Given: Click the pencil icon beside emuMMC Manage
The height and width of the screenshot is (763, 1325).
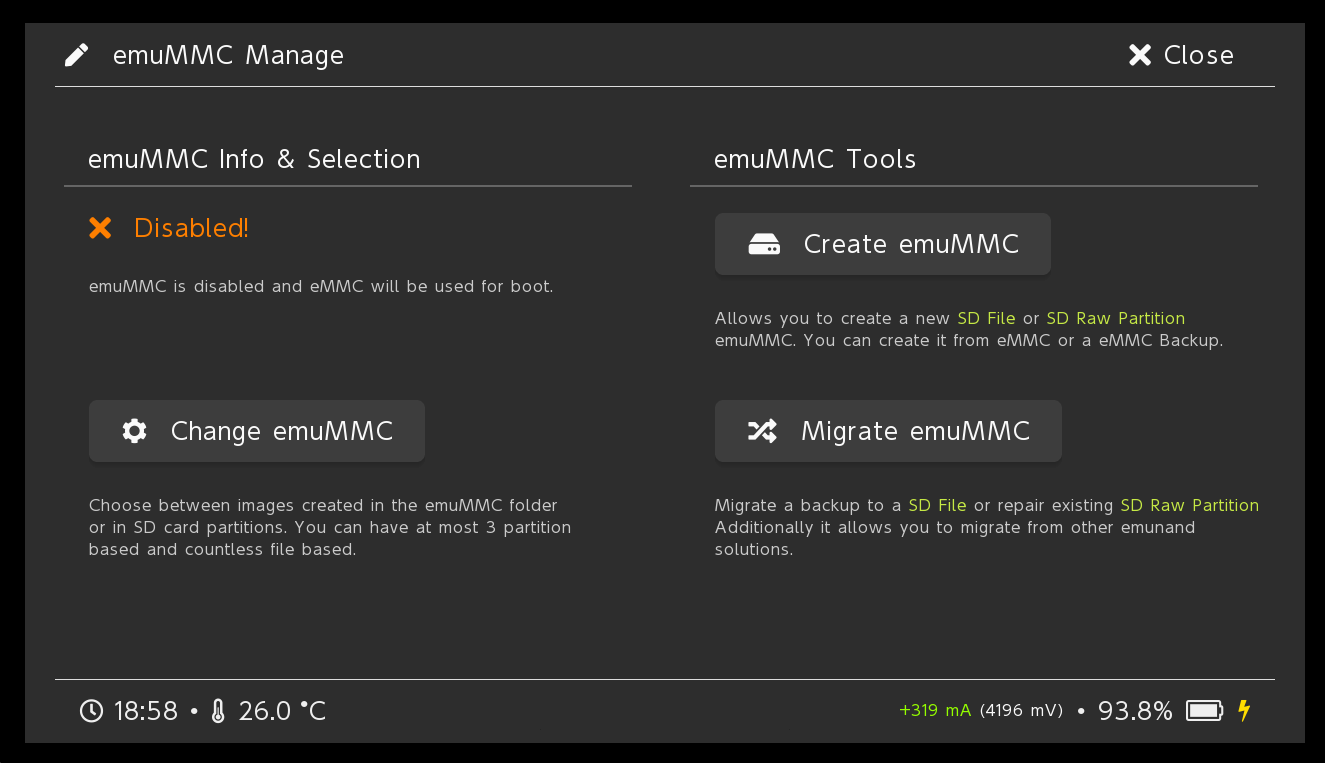Looking at the screenshot, I should click(x=77, y=55).
